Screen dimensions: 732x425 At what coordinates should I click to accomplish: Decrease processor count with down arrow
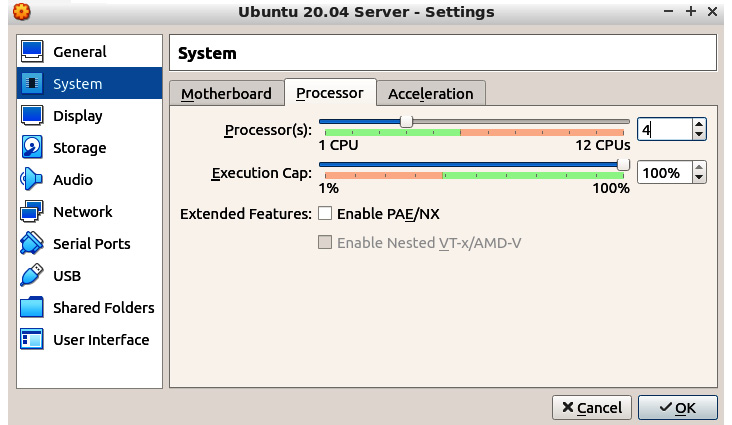tap(698, 135)
